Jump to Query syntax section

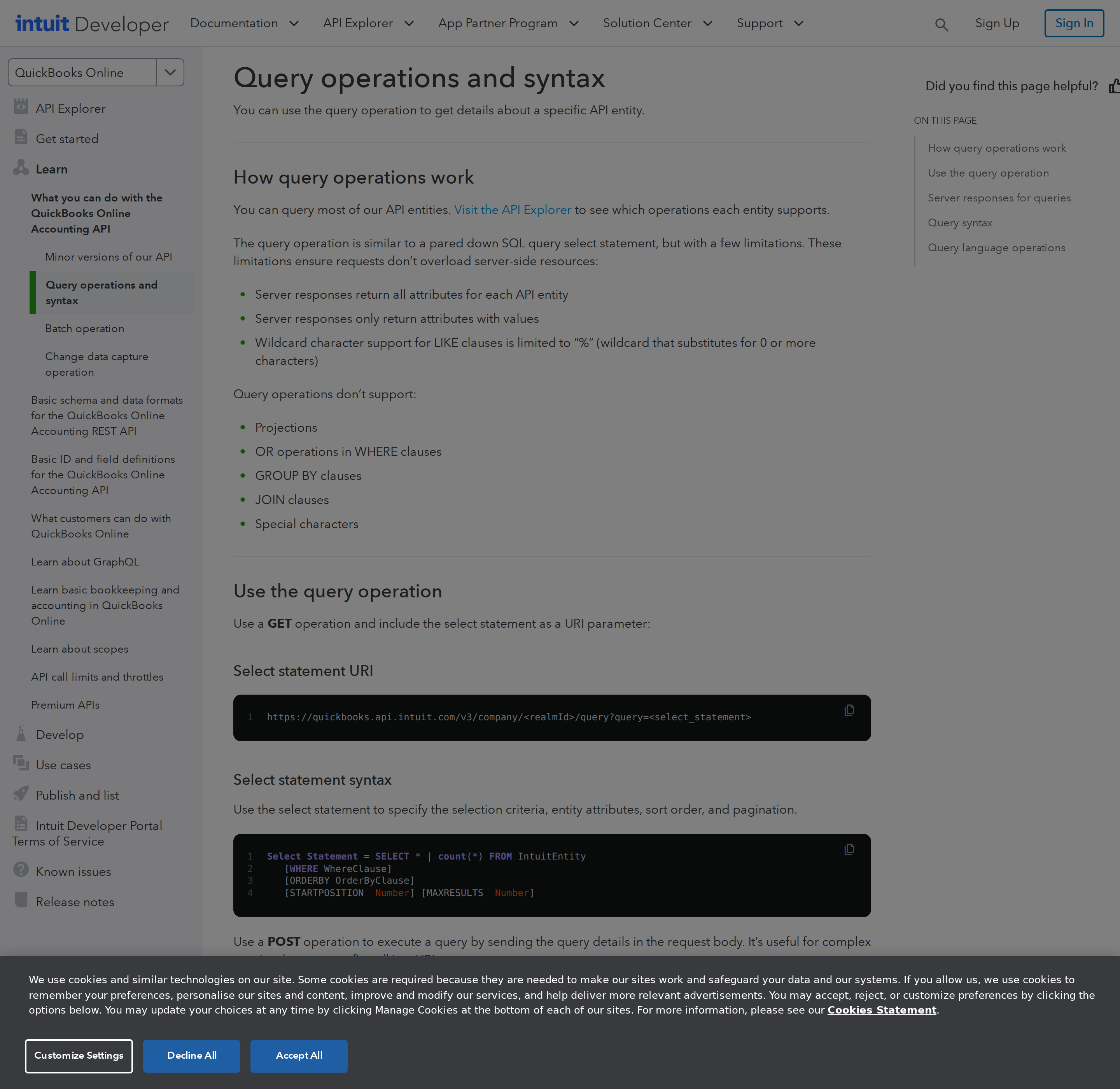[959, 223]
